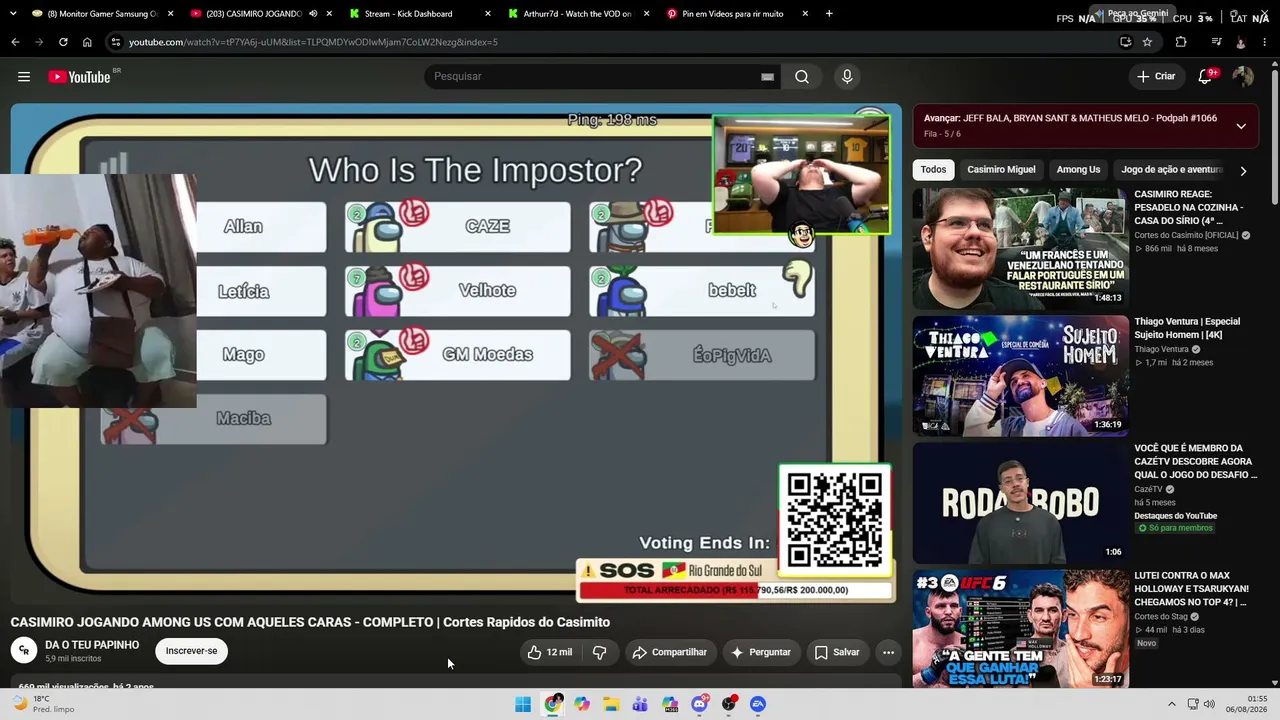1280x720 pixels.
Task: Open more actions (three dots) menu
Action: pyautogui.click(x=888, y=652)
